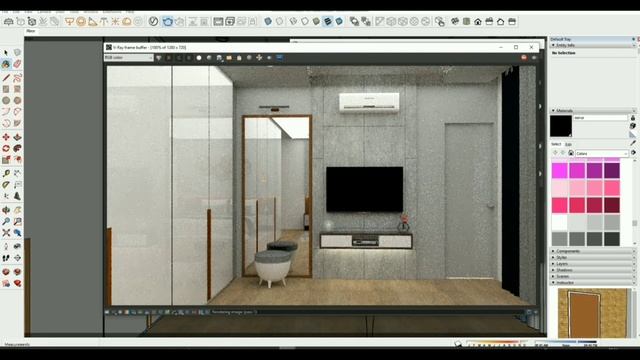
Task: Select the Sample Paint eyedropper in Materials
Action: click(x=633, y=143)
